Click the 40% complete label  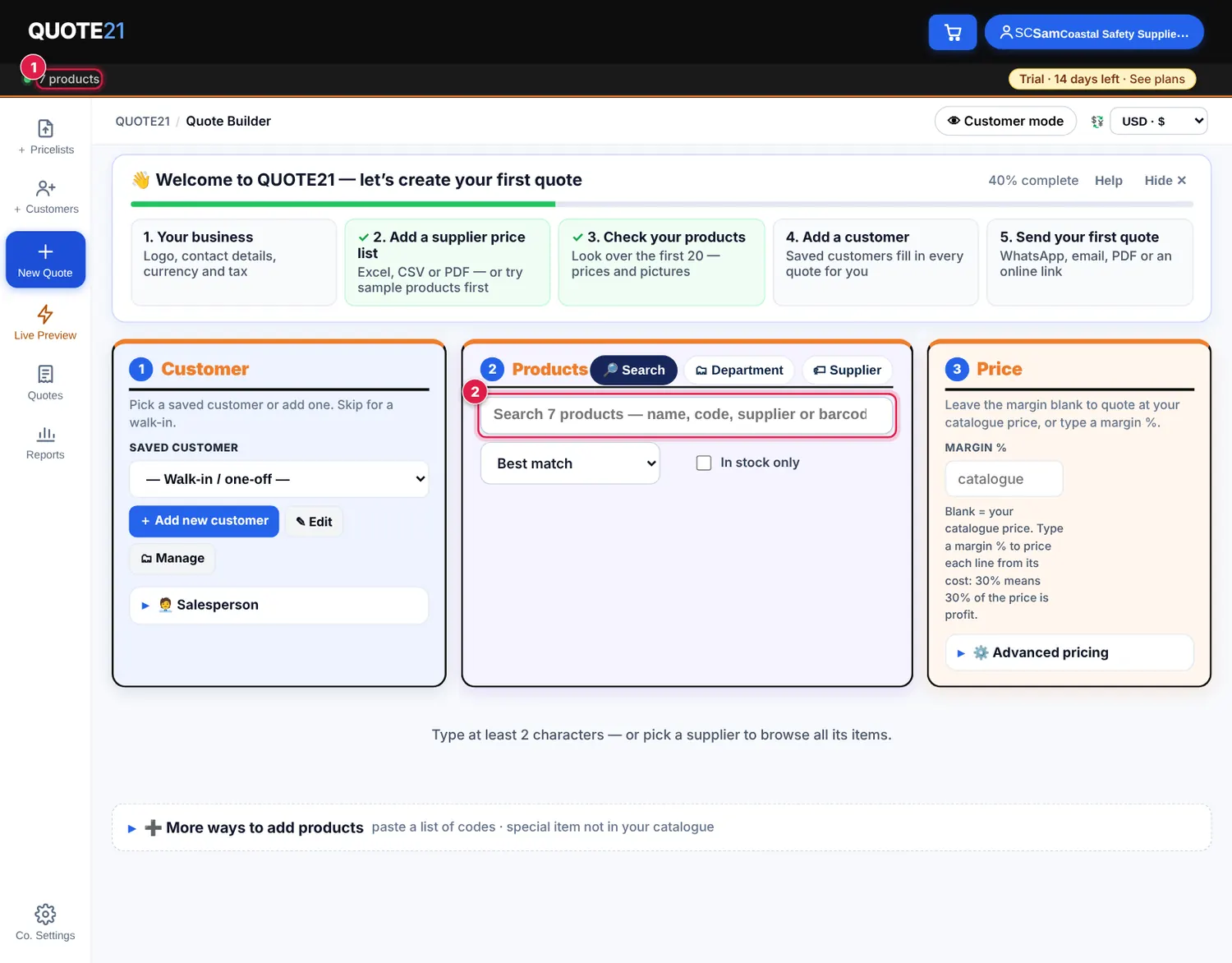1033,180
